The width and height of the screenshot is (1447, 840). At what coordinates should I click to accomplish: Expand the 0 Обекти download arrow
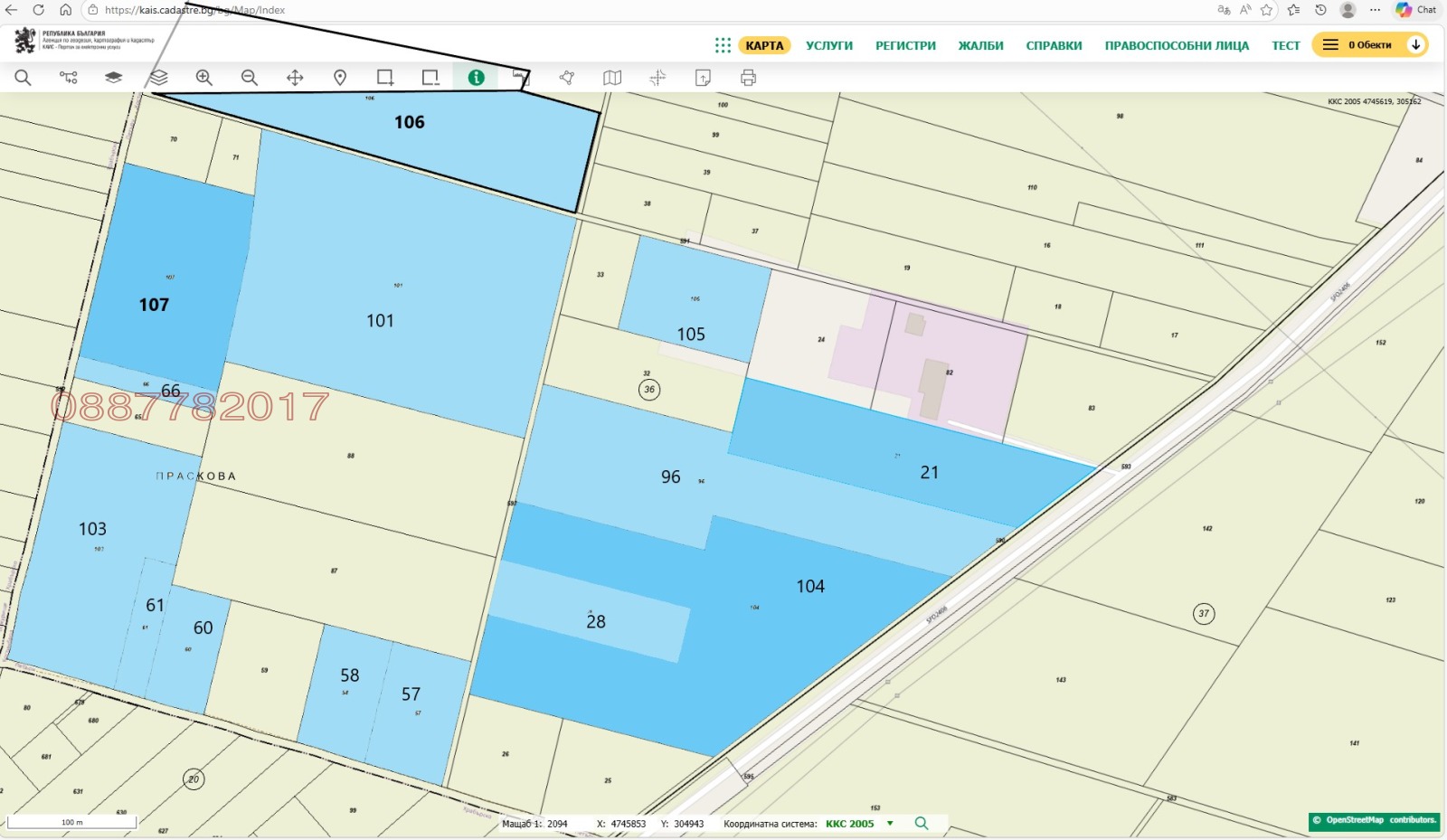(1415, 45)
